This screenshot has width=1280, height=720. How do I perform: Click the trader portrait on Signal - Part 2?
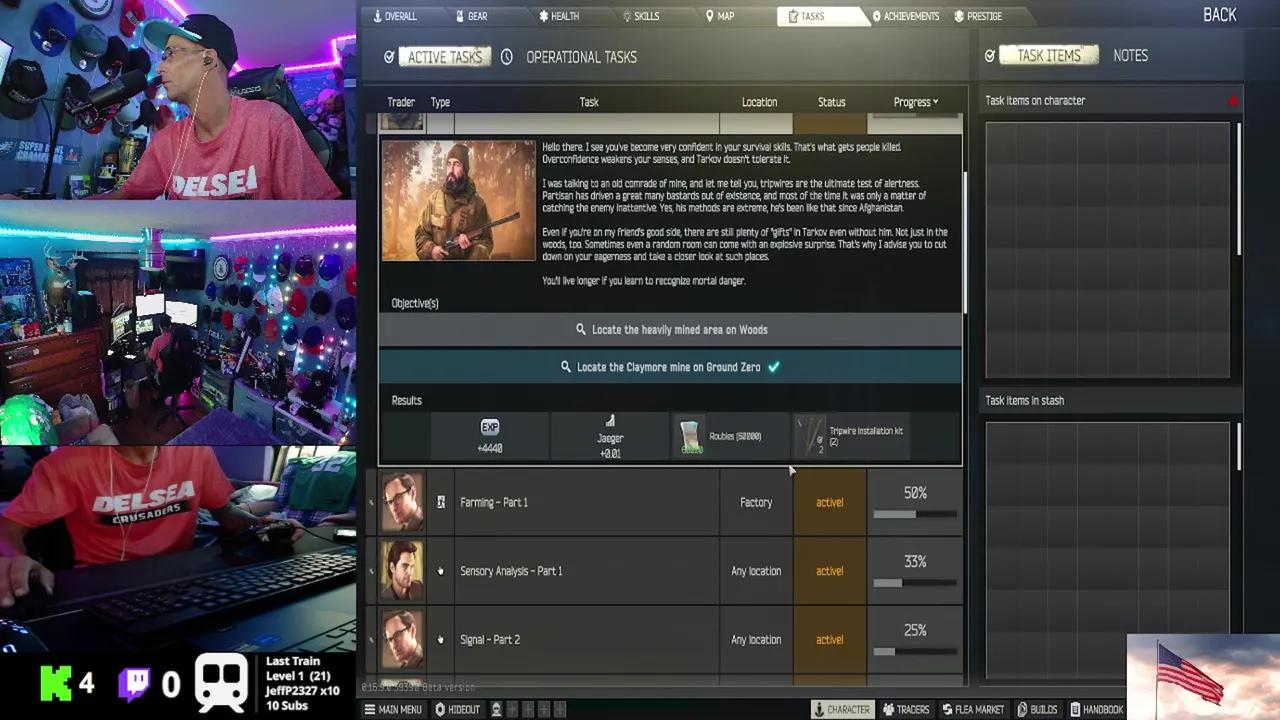pos(402,639)
